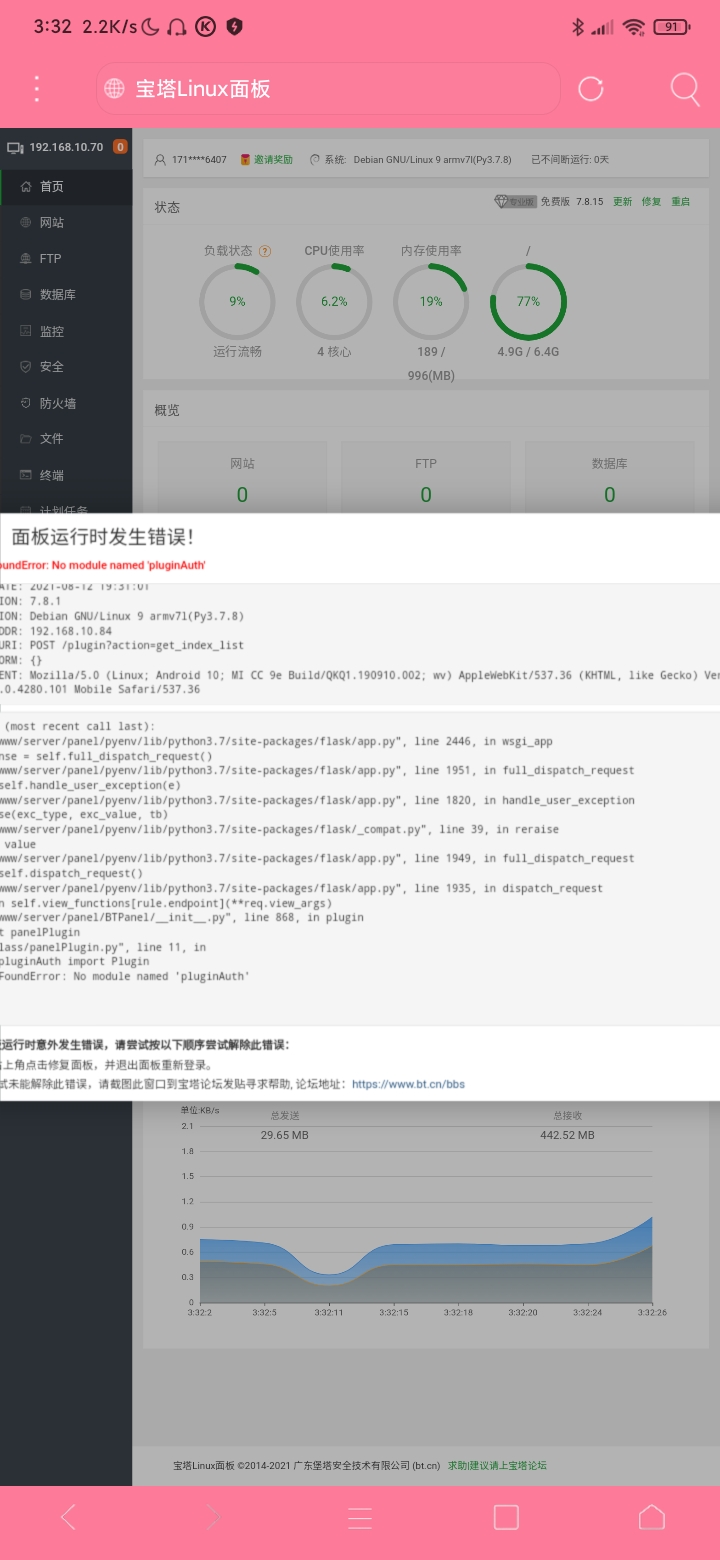Click the 求助|建议请上宝塔论坛 footer link
Screen dimensions: 720x1560
(x=497, y=1466)
